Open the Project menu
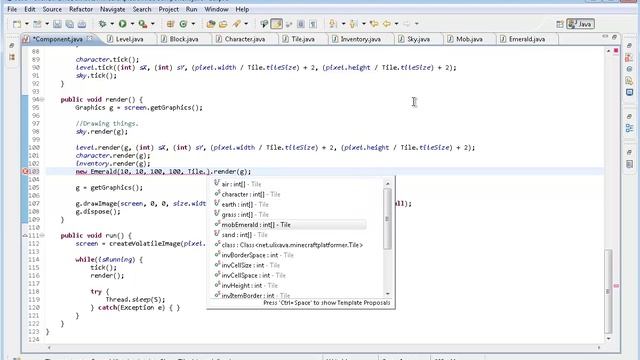Image resolution: width=640 pixels, height=360 pixels. (169, 9)
